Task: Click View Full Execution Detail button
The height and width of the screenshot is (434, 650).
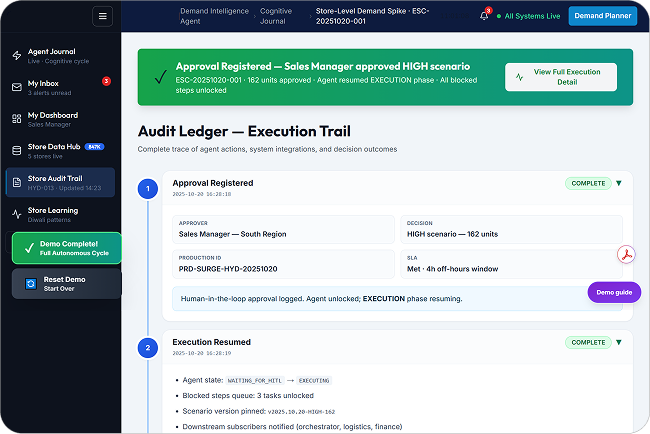Action: tap(561, 77)
